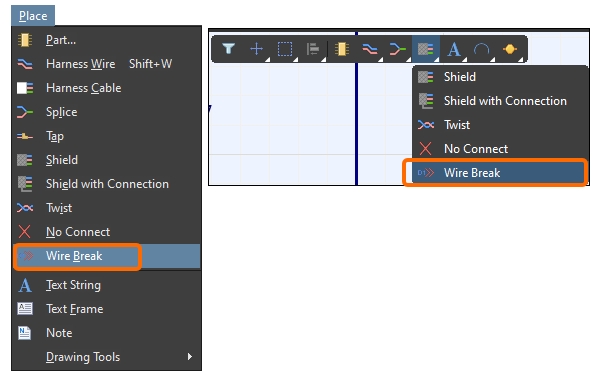Select the text string A toolbar icon
Image resolution: width=597 pixels, height=378 pixels.
(453, 49)
